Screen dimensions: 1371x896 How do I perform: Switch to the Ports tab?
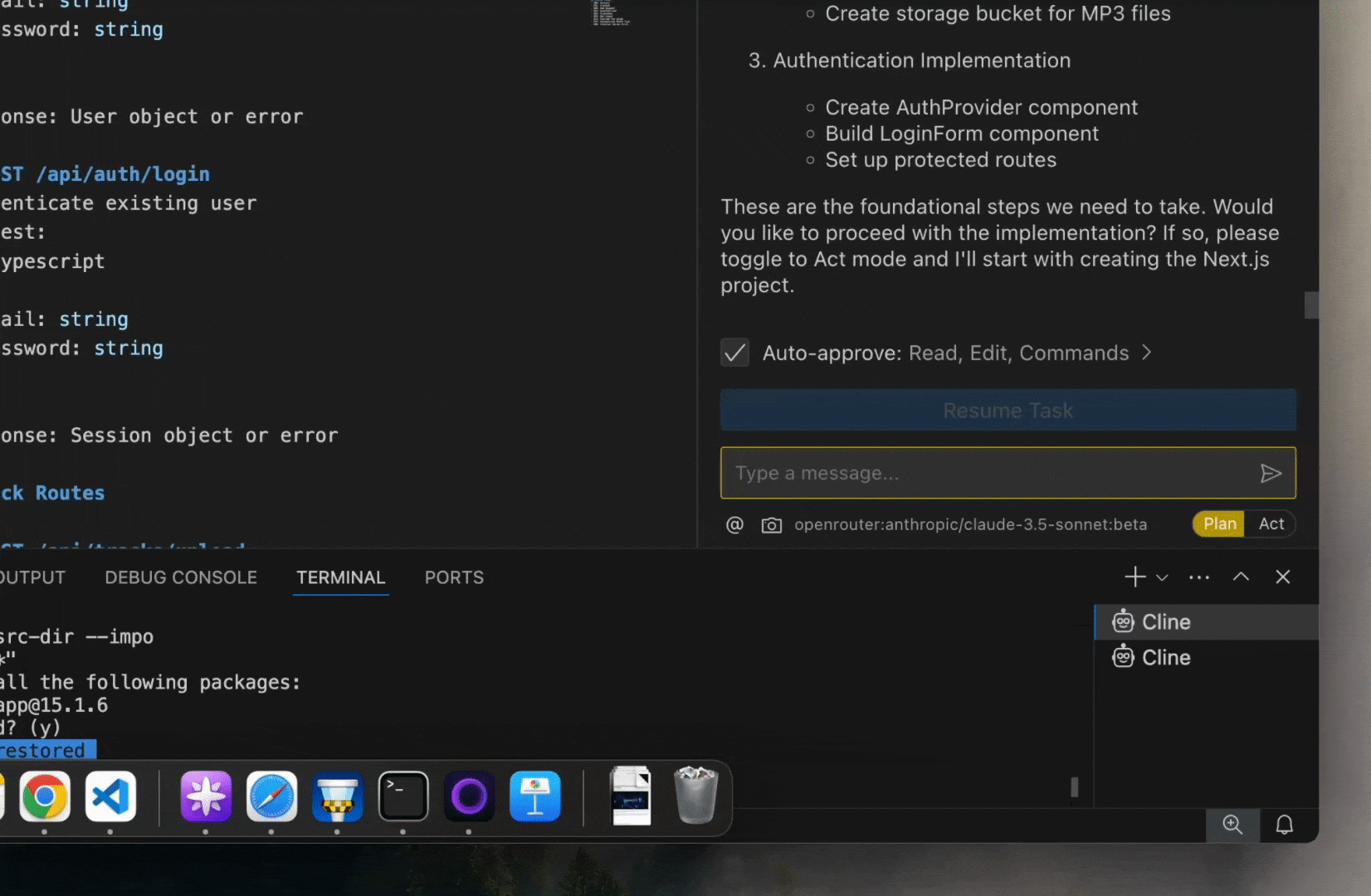click(x=454, y=577)
